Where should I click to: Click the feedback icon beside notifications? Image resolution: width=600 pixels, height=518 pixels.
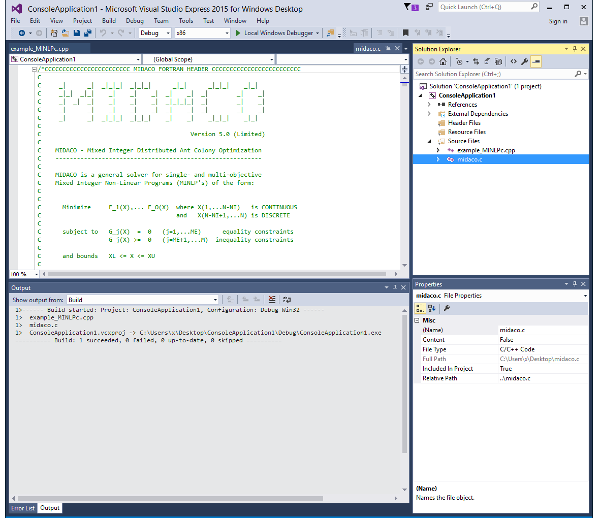429,7
